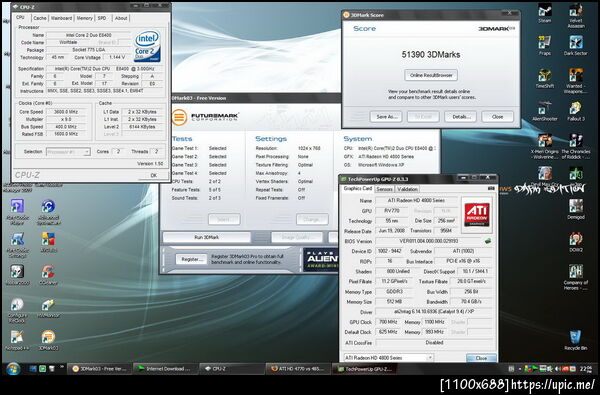Open the Steam desktop shortcut
Image resolution: width=600 pixels, height=395 pixels.
click(x=545, y=13)
